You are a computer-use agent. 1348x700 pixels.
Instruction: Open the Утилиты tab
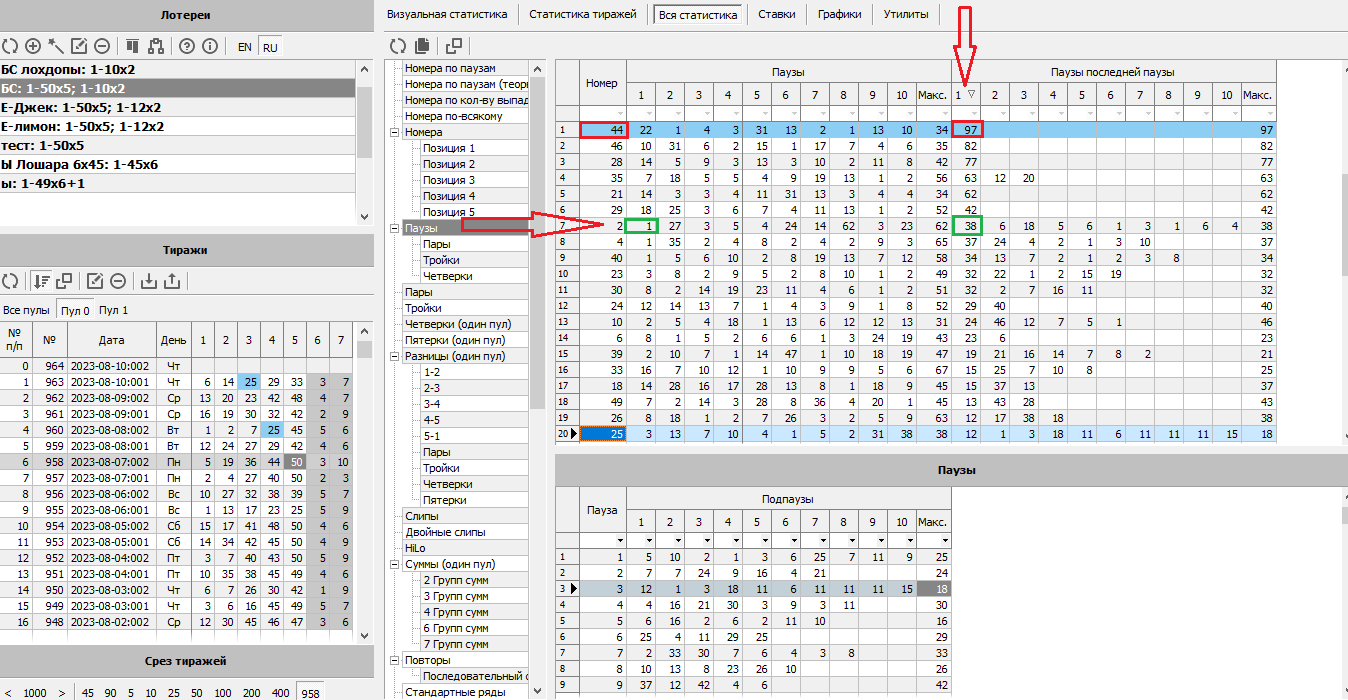905,14
